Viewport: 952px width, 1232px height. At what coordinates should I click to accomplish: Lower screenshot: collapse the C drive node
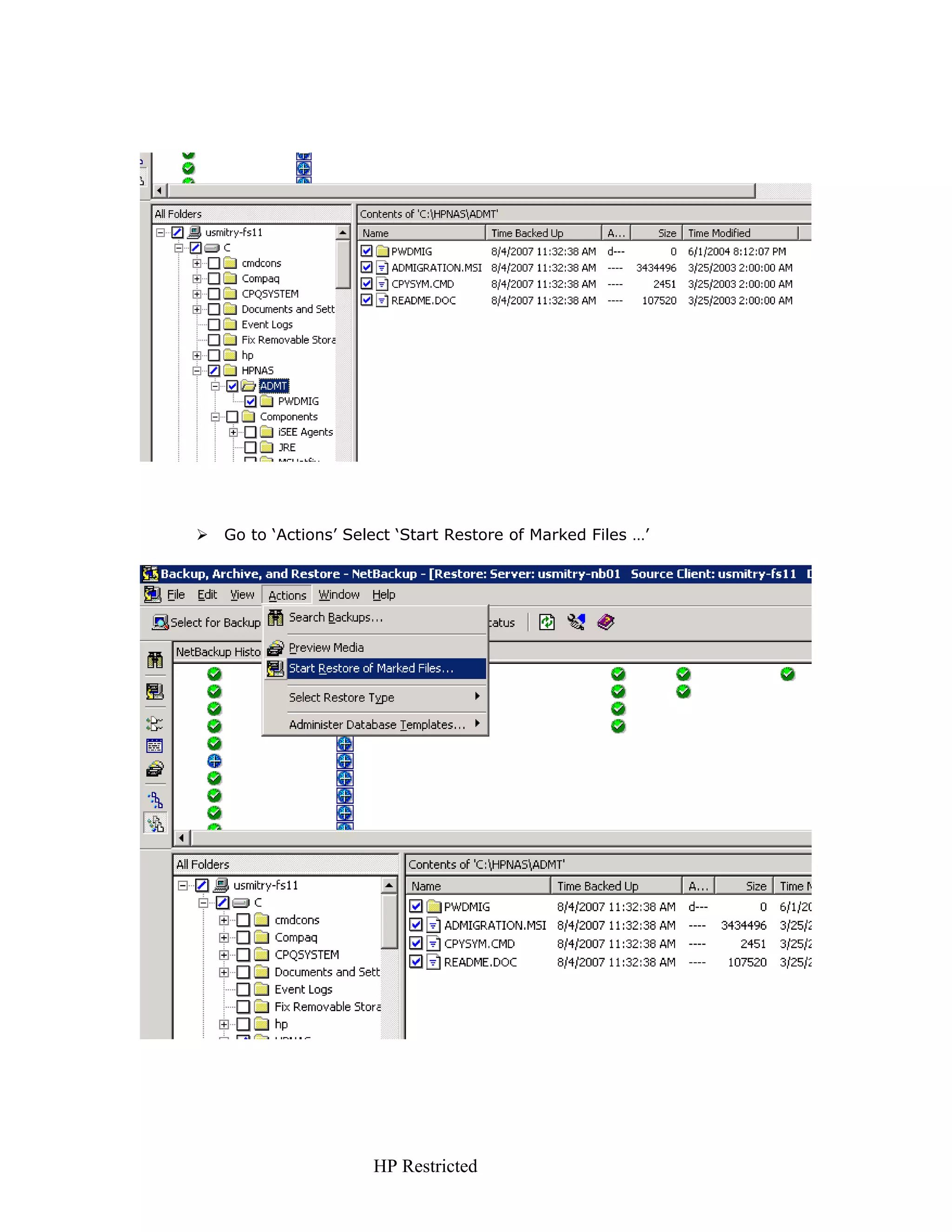coord(204,902)
